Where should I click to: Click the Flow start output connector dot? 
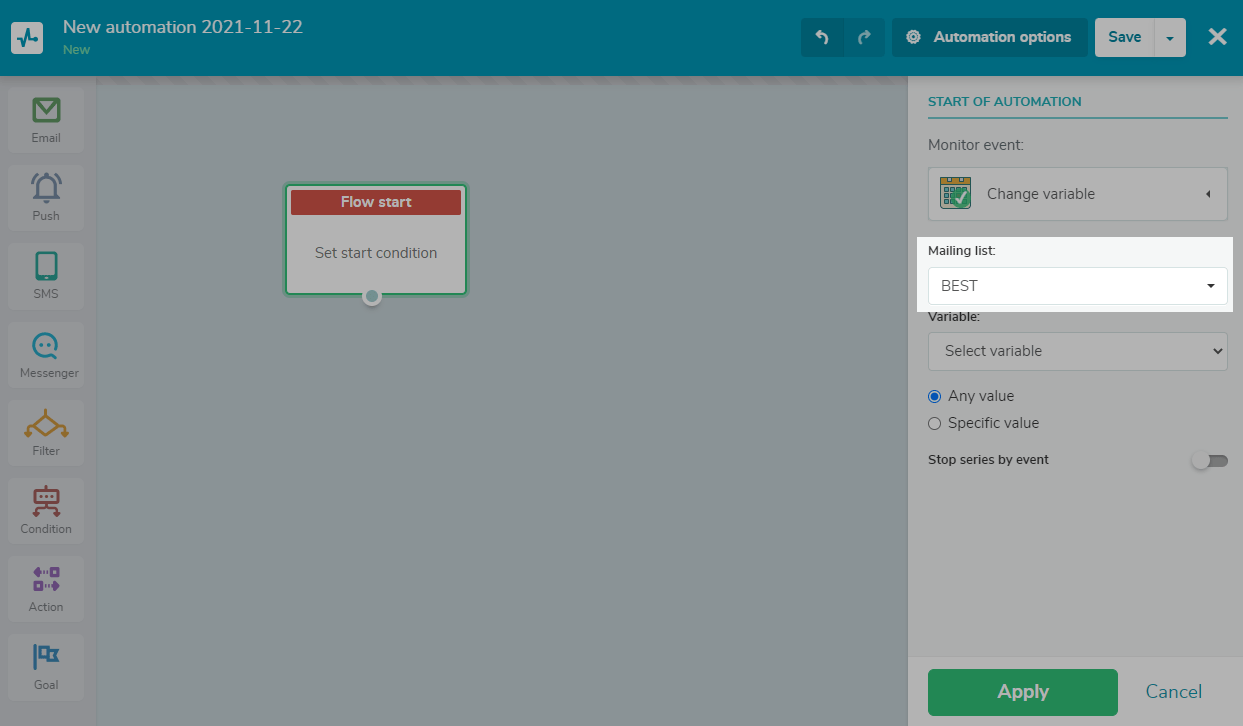click(x=372, y=296)
